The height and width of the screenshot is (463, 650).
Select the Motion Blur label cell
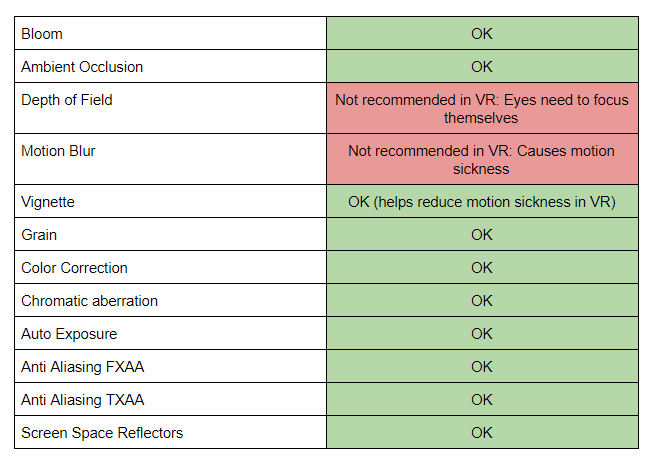tap(58, 151)
